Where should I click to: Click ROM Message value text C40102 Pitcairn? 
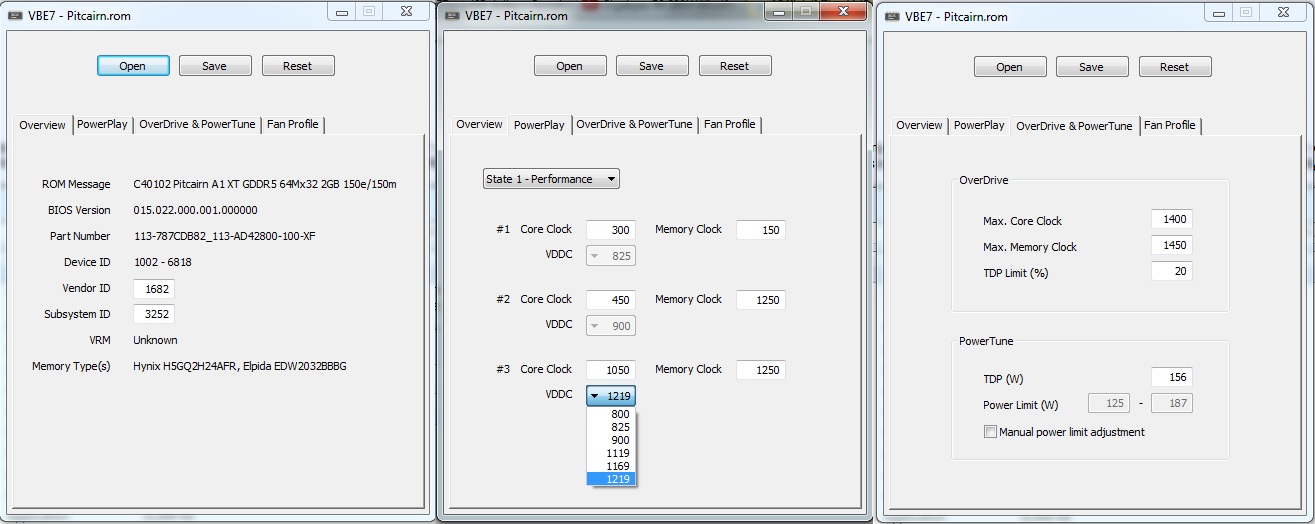(265, 184)
